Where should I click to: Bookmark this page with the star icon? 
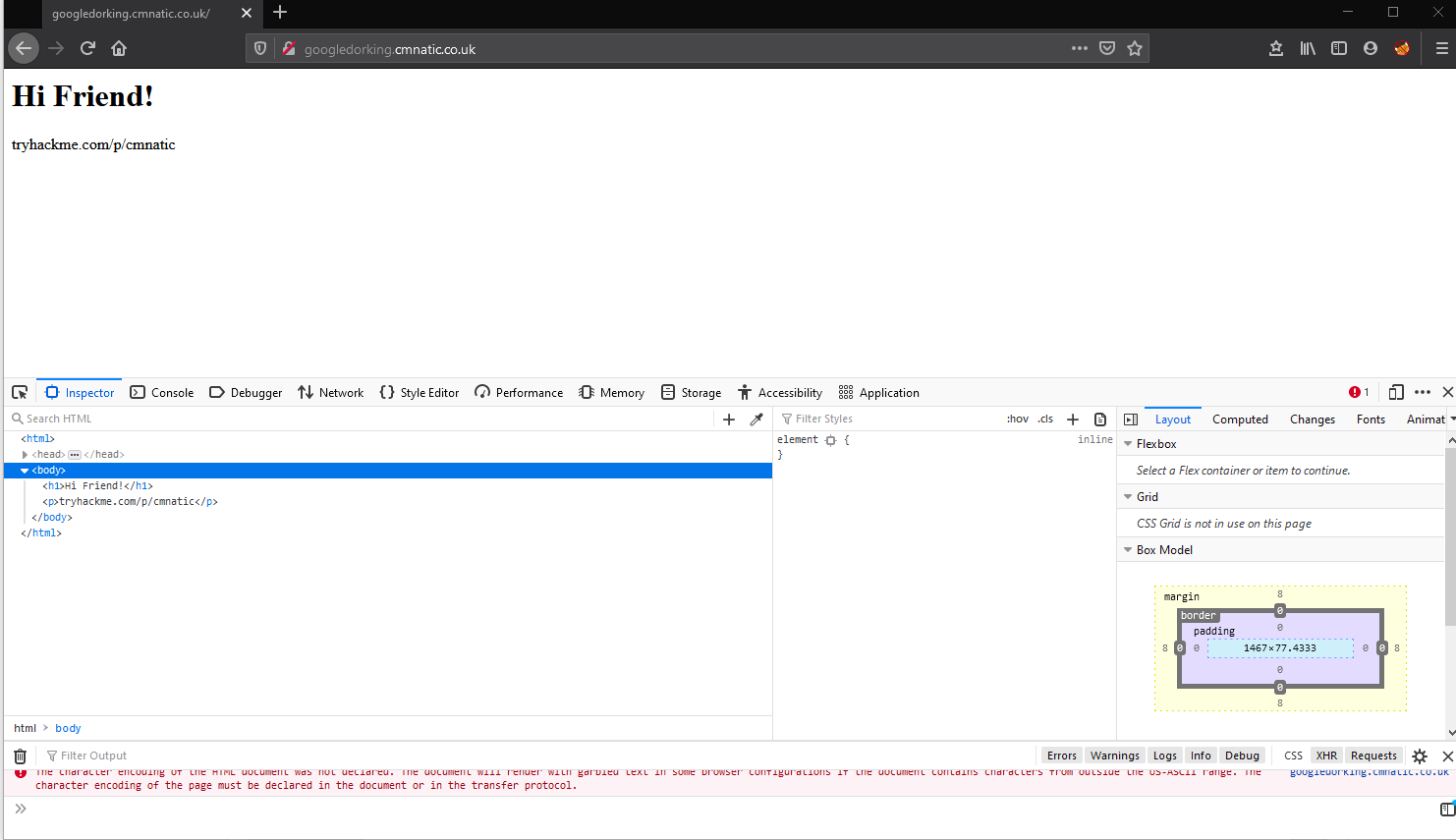tap(1135, 48)
